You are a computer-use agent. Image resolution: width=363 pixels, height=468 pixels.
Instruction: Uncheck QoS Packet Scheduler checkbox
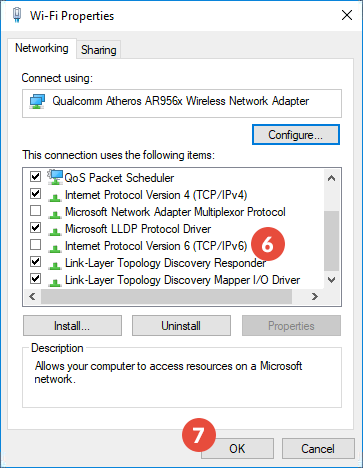click(x=35, y=176)
